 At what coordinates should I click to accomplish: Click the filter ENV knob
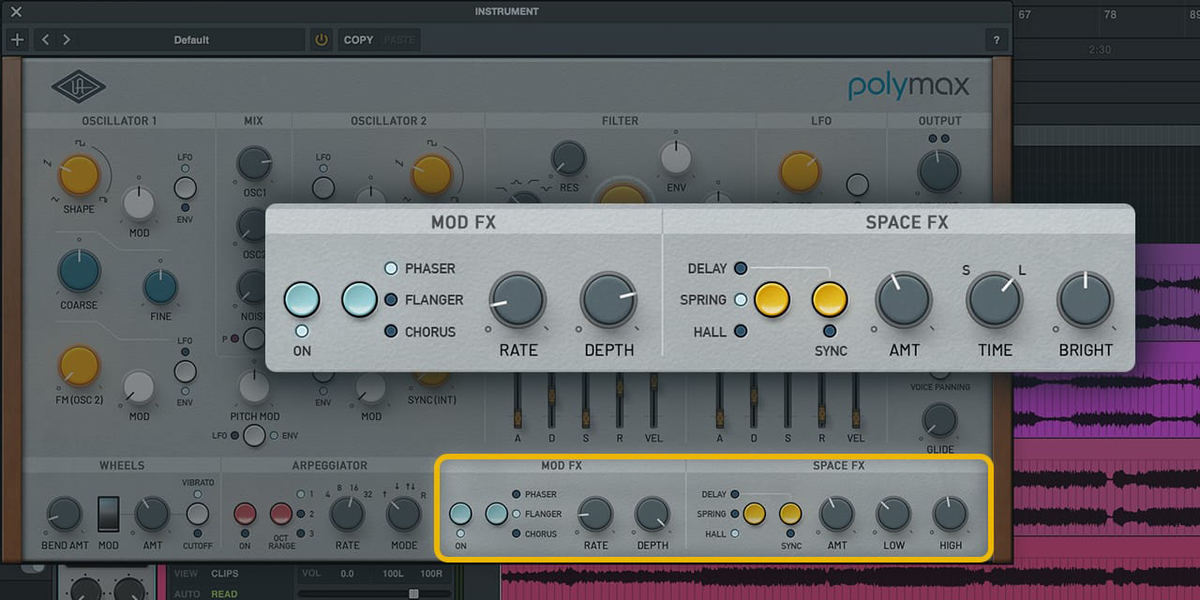(676, 158)
